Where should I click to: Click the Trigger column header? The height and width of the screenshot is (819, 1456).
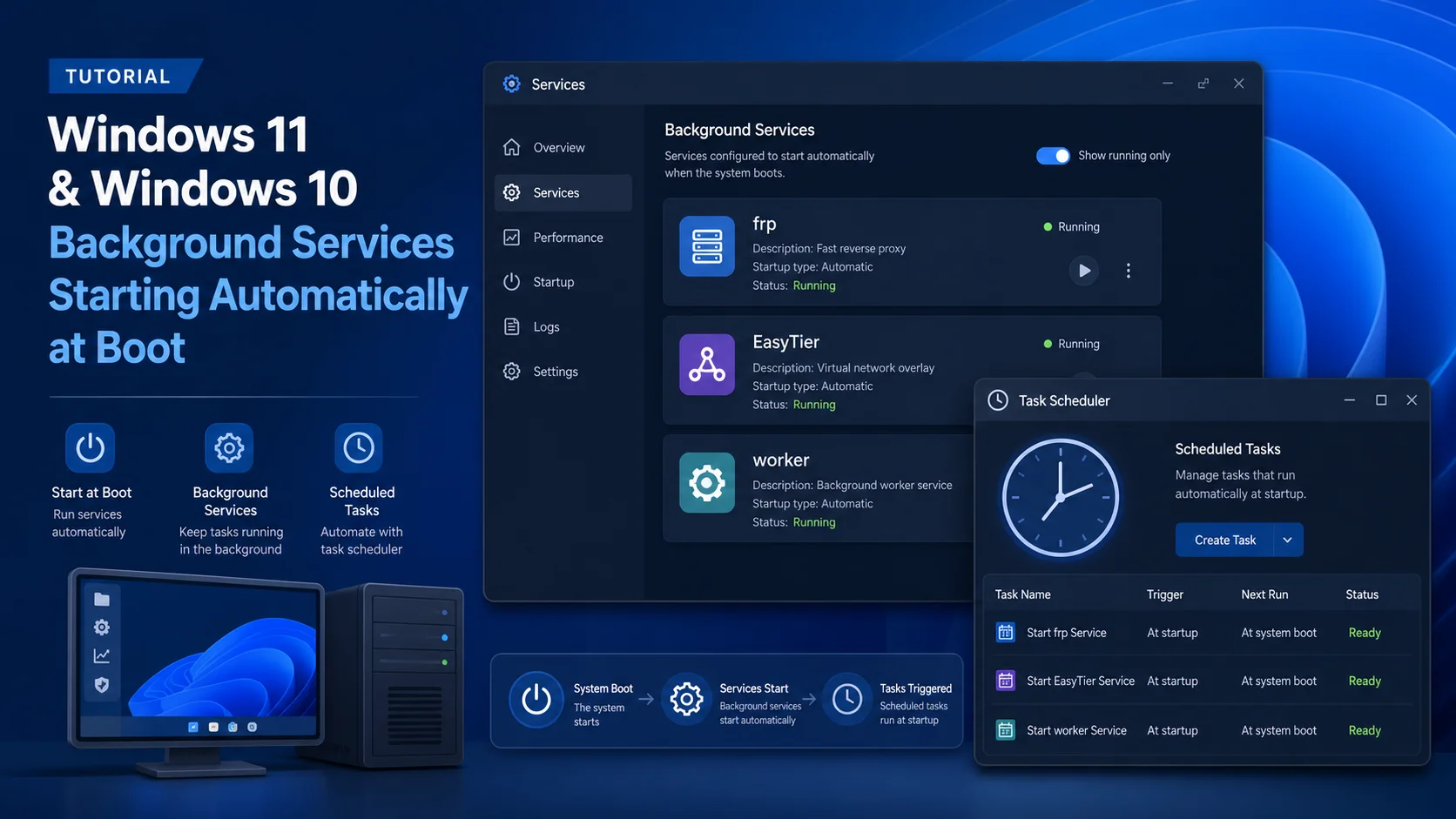click(x=1165, y=594)
